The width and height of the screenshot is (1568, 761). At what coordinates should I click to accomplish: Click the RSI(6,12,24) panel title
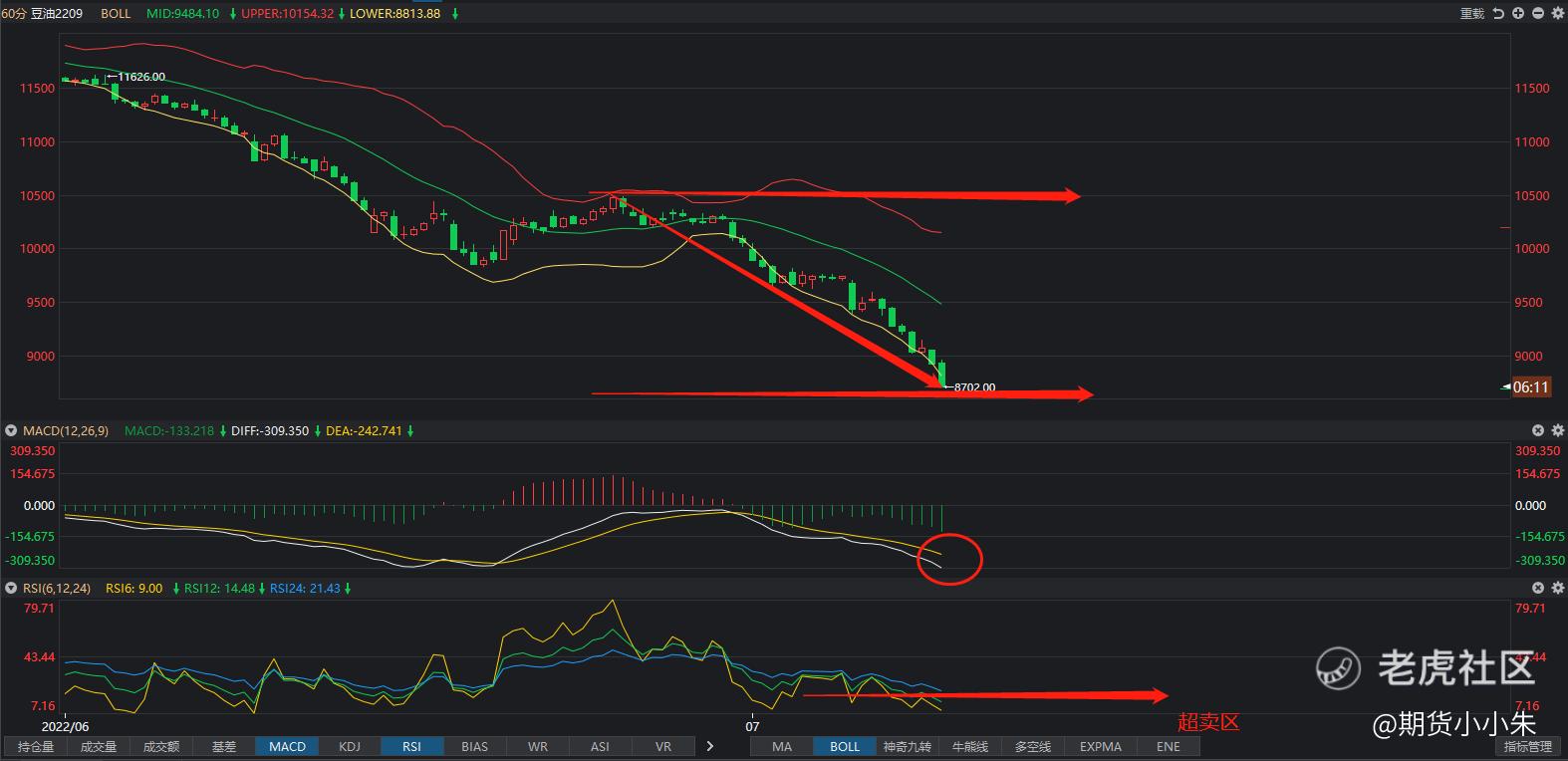[57, 589]
